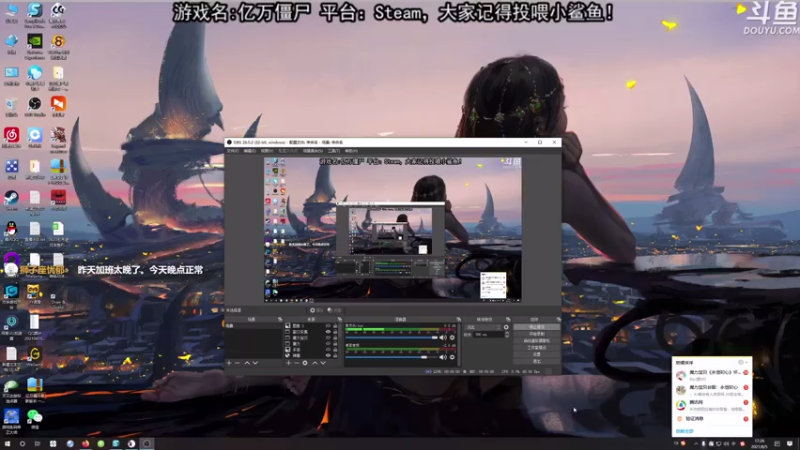Open the QQ penguin desktop icon
This screenshot has height=450, width=800.
[11, 231]
